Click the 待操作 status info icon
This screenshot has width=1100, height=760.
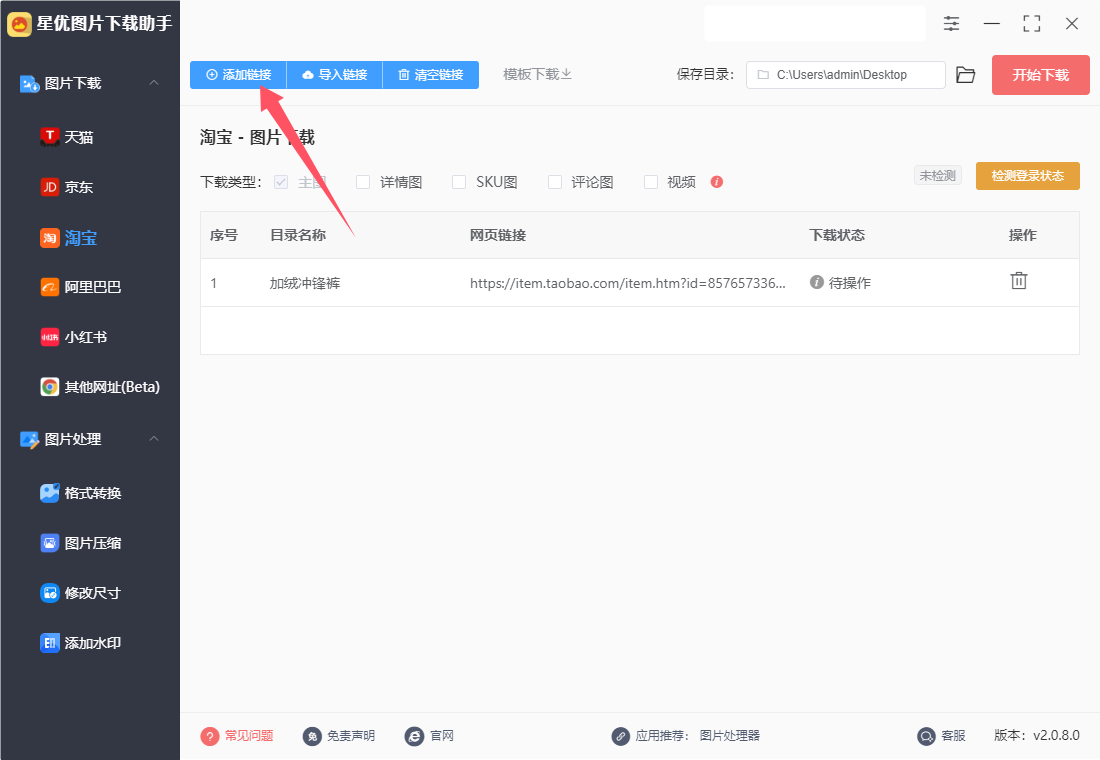[817, 282]
